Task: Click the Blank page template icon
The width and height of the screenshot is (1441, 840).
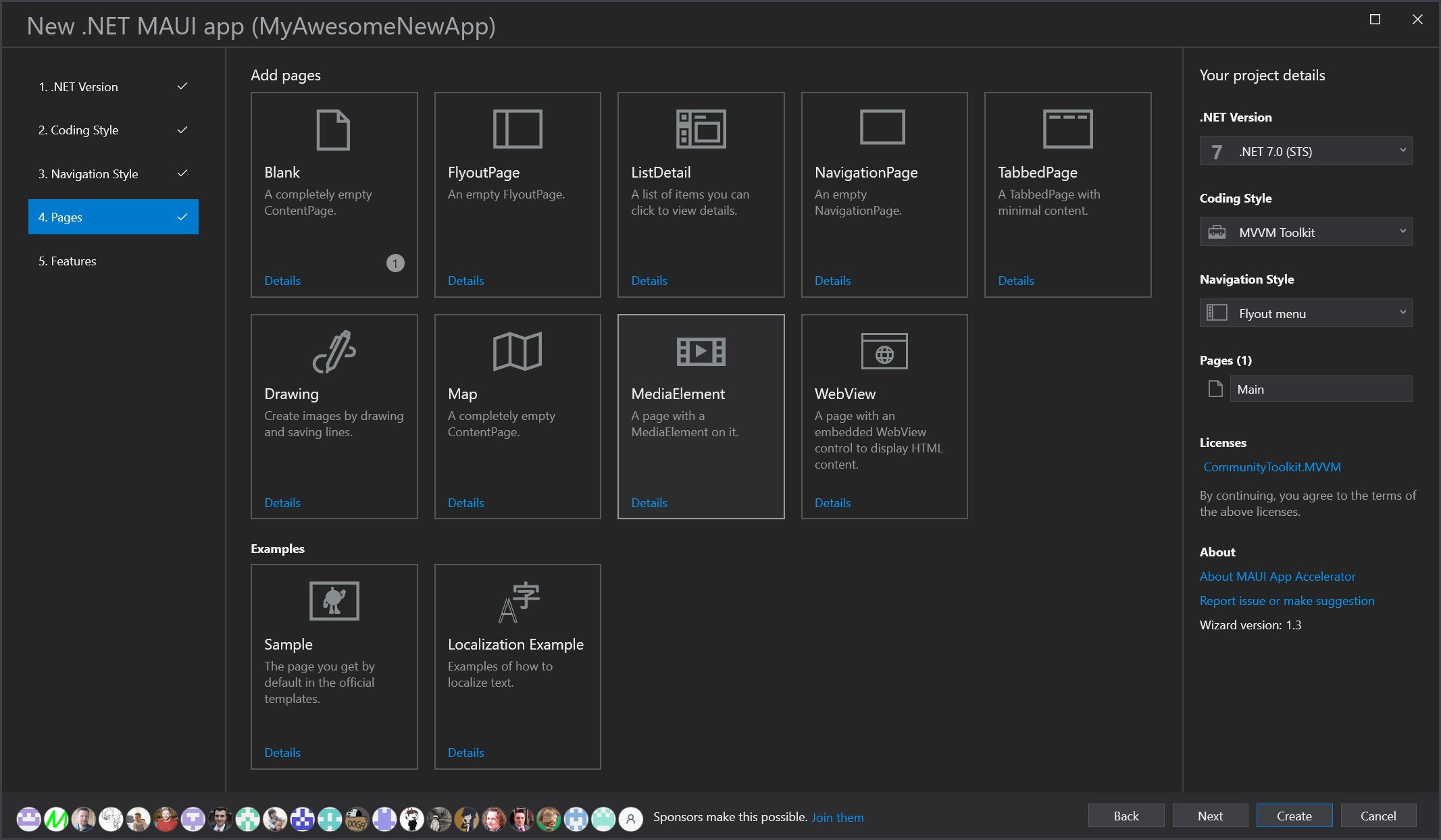Action: (333, 130)
